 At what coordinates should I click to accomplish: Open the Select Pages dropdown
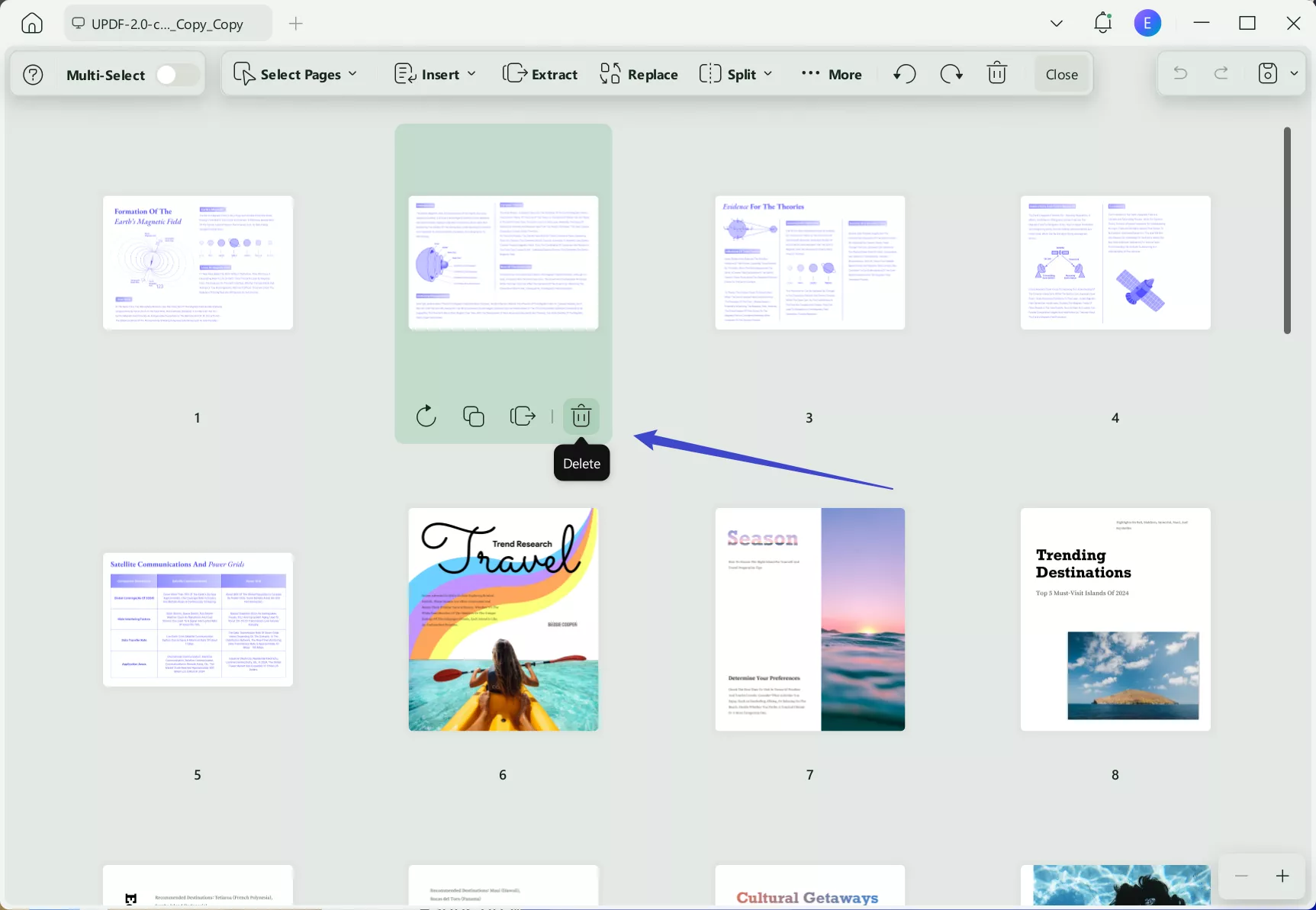[x=296, y=73]
